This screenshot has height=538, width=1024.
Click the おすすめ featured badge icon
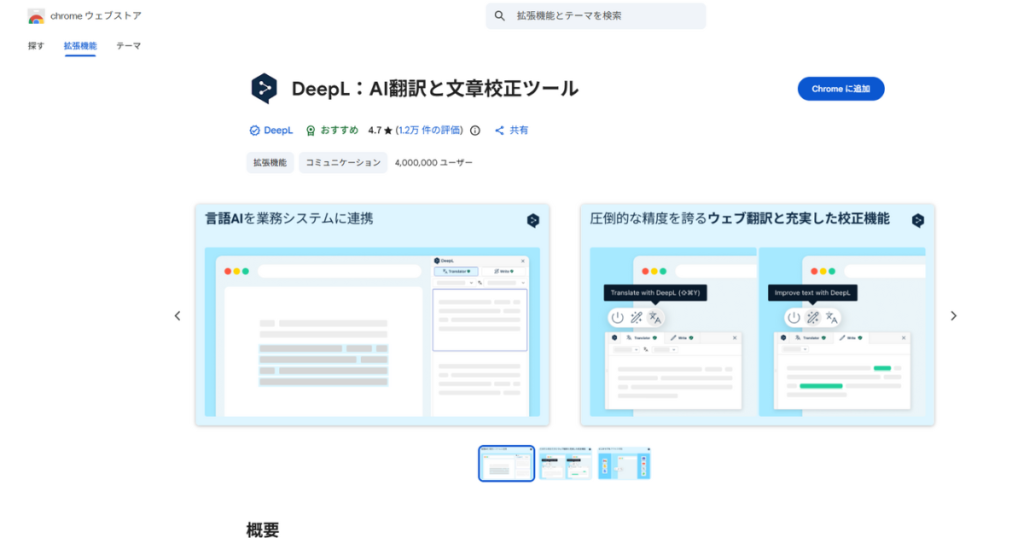pyautogui.click(x=311, y=130)
